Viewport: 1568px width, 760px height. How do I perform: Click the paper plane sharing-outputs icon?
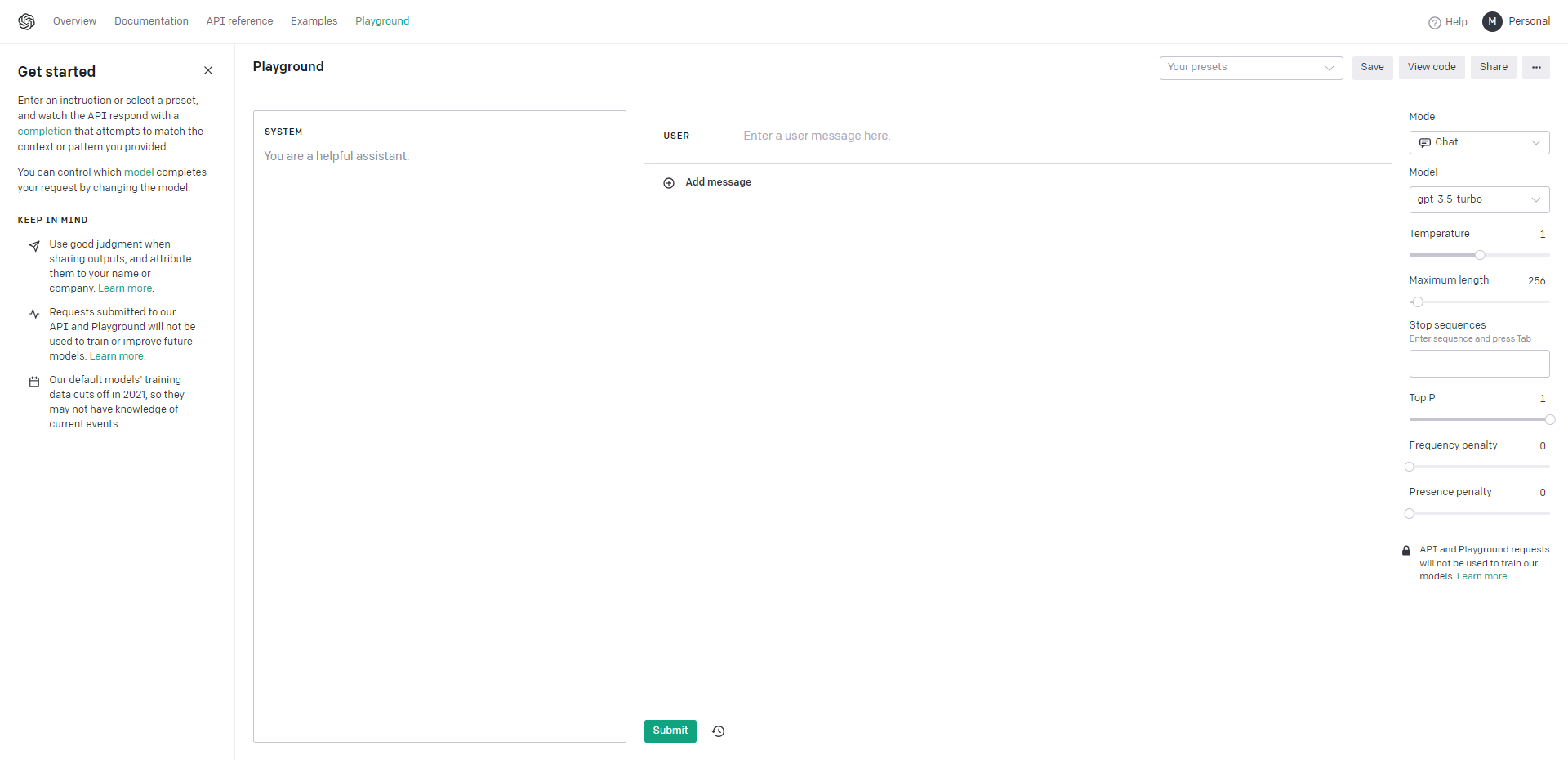point(34,246)
